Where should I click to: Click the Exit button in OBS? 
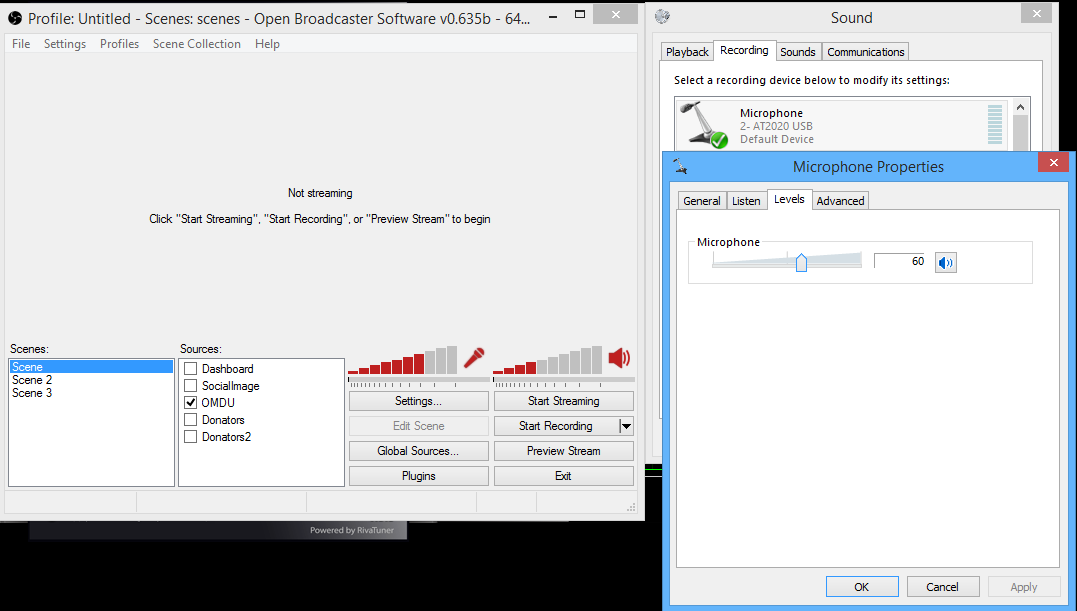(564, 476)
